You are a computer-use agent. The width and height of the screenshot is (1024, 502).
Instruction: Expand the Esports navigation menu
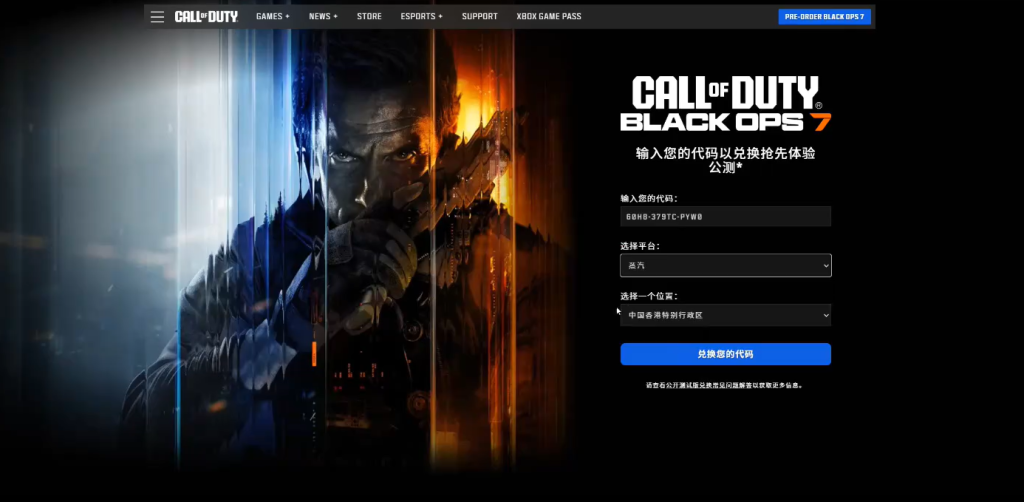pyautogui.click(x=421, y=17)
